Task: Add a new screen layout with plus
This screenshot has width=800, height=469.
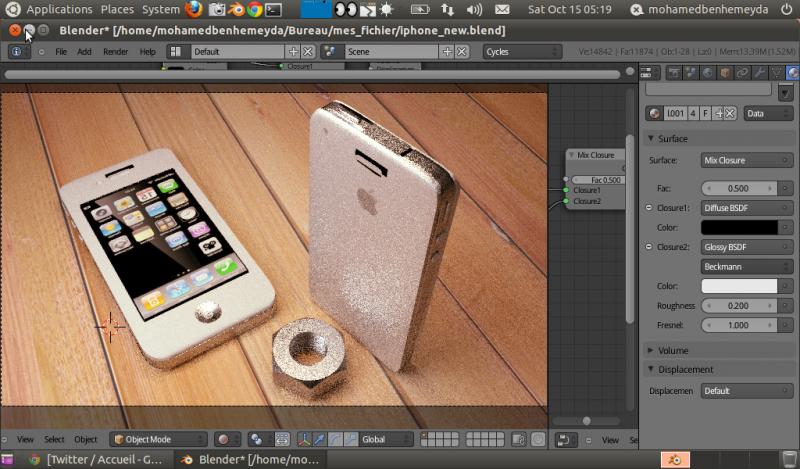Action: point(293,52)
